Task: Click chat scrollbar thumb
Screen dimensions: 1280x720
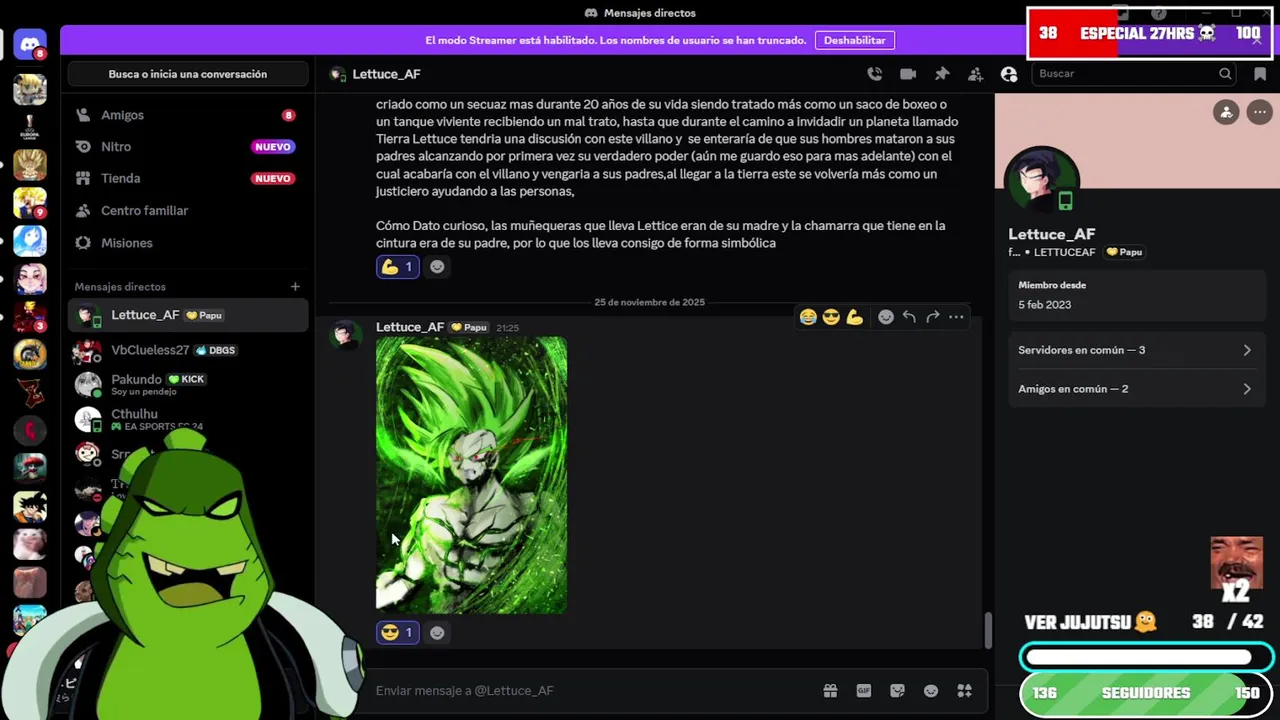Action: pos(989,630)
